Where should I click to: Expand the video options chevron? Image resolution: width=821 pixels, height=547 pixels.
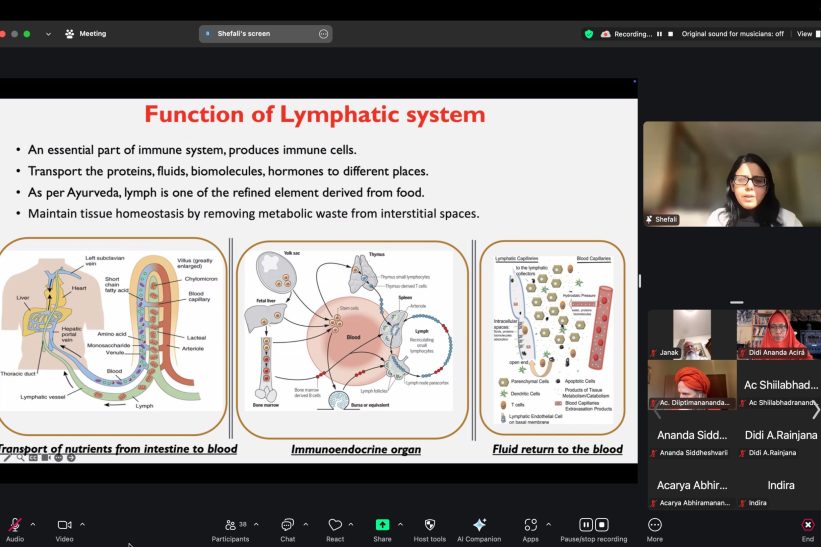click(x=82, y=524)
